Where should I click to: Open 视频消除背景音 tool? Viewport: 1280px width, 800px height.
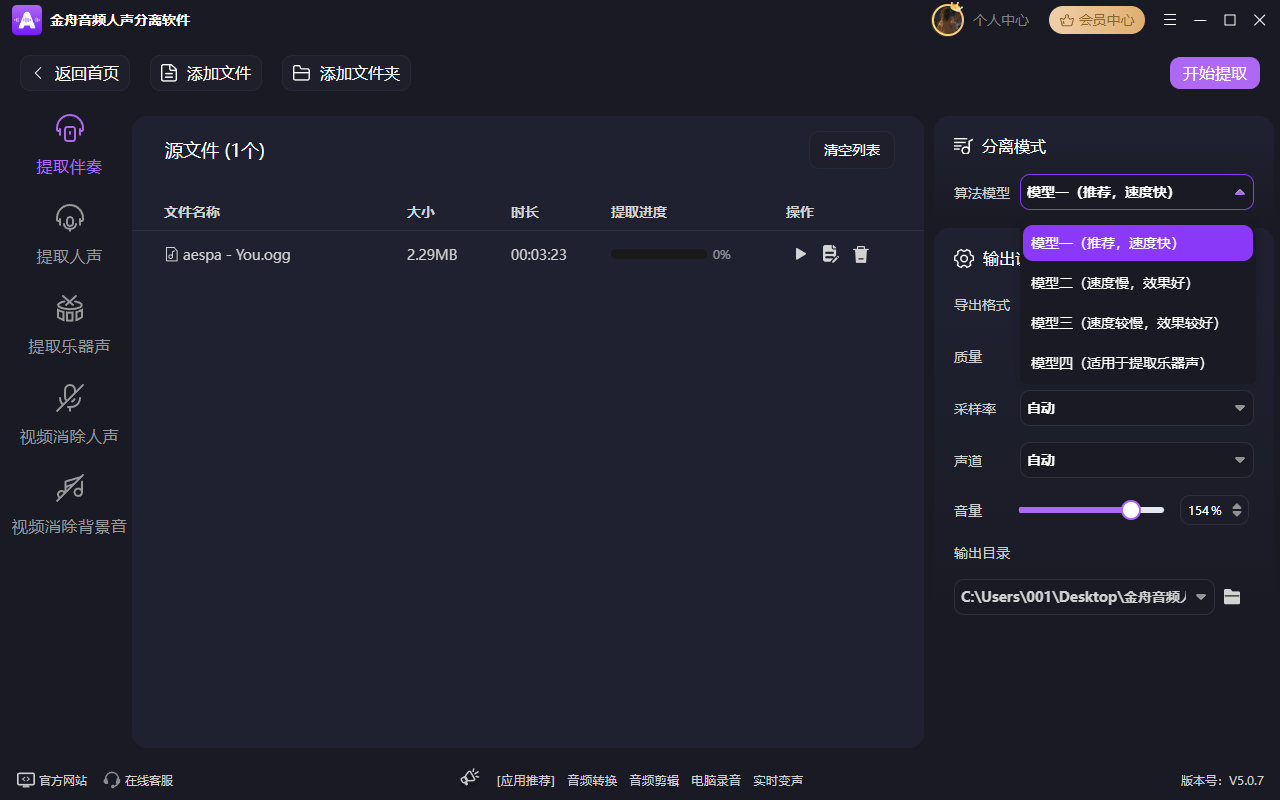(68, 502)
